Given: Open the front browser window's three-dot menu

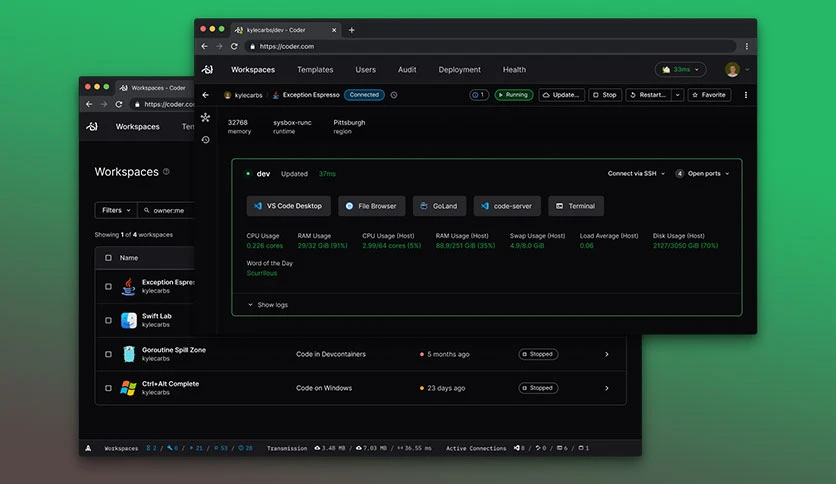Looking at the screenshot, I should [746, 46].
